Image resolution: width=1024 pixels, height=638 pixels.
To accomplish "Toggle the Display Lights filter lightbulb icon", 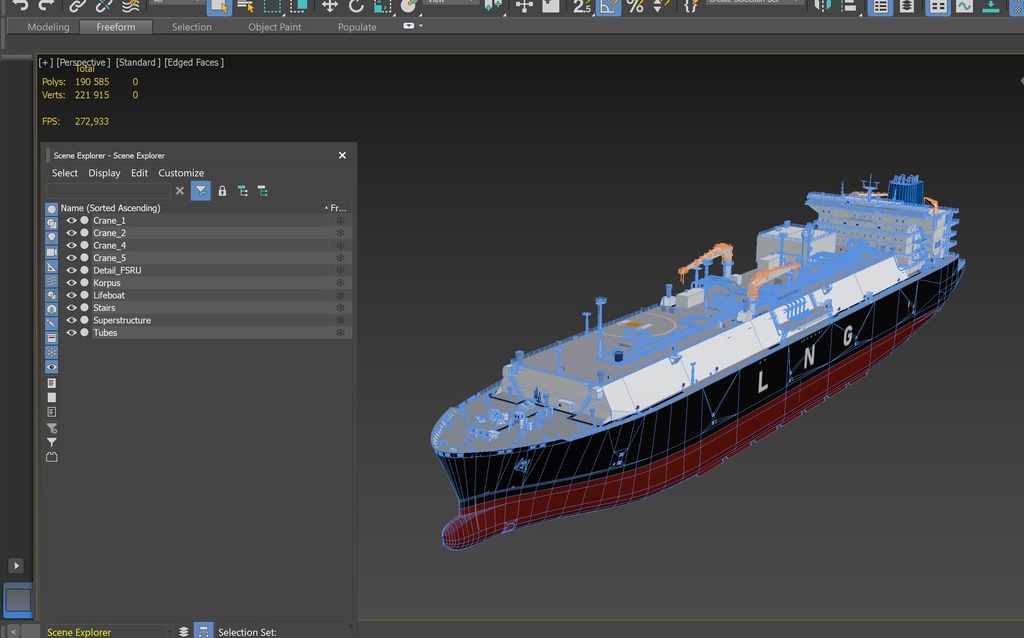I will [52, 238].
